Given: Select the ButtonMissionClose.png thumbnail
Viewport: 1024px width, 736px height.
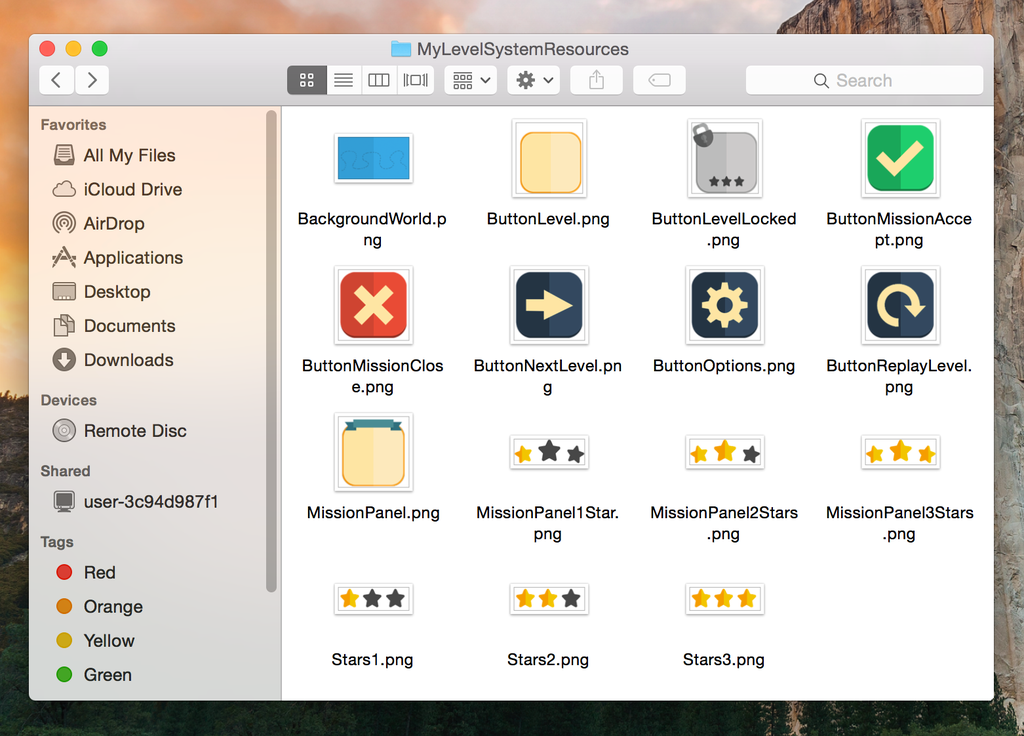Looking at the screenshot, I should click(x=373, y=305).
